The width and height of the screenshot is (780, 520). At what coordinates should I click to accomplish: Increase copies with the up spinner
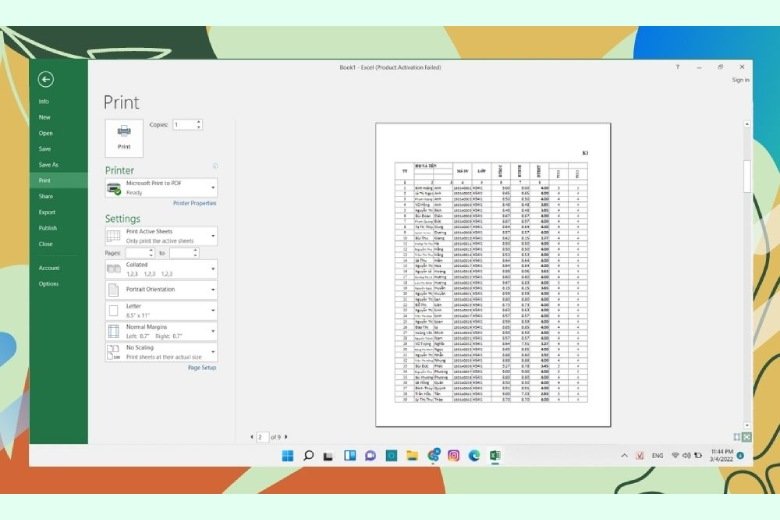point(199,122)
